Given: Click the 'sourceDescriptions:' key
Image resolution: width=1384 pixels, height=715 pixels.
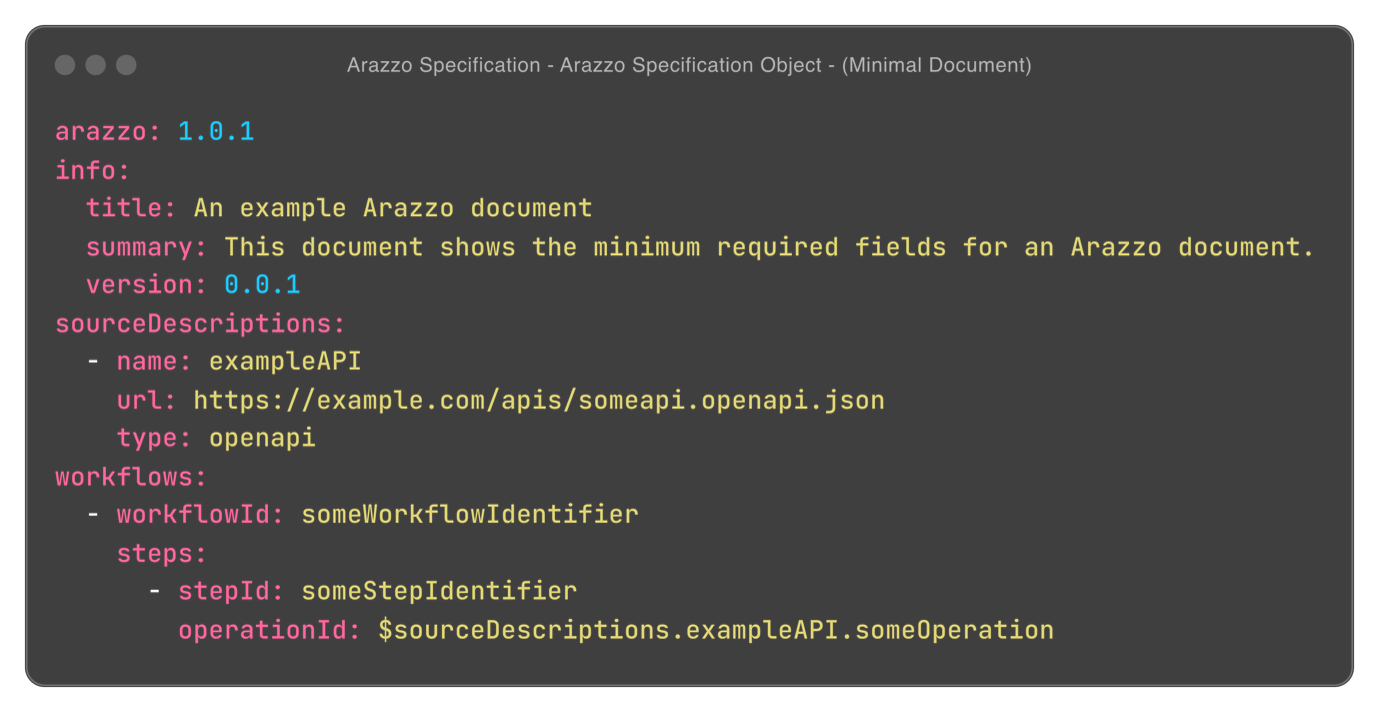Looking at the screenshot, I should click(201, 324).
